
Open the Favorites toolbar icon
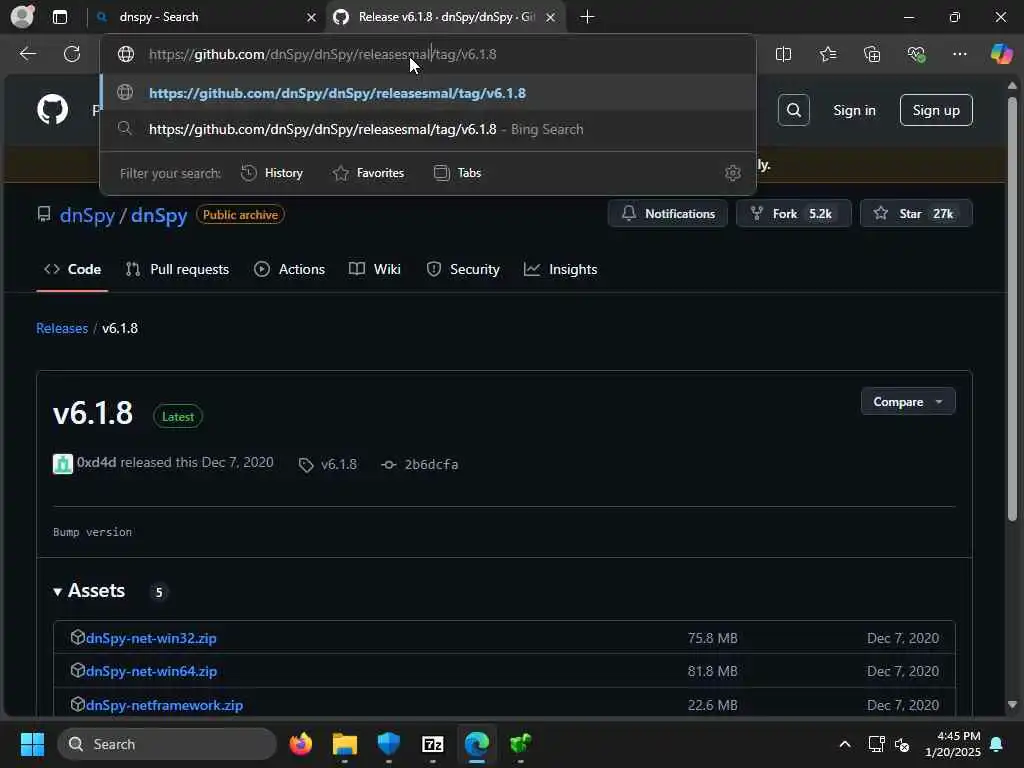coord(828,54)
